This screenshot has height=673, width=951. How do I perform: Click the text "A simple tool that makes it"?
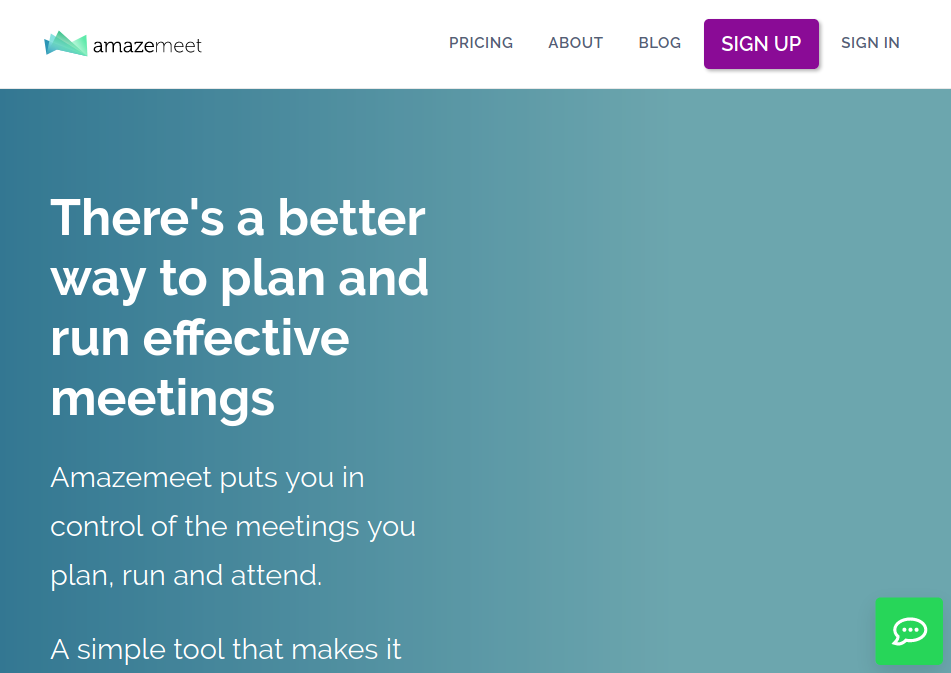pyautogui.click(x=226, y=649)
